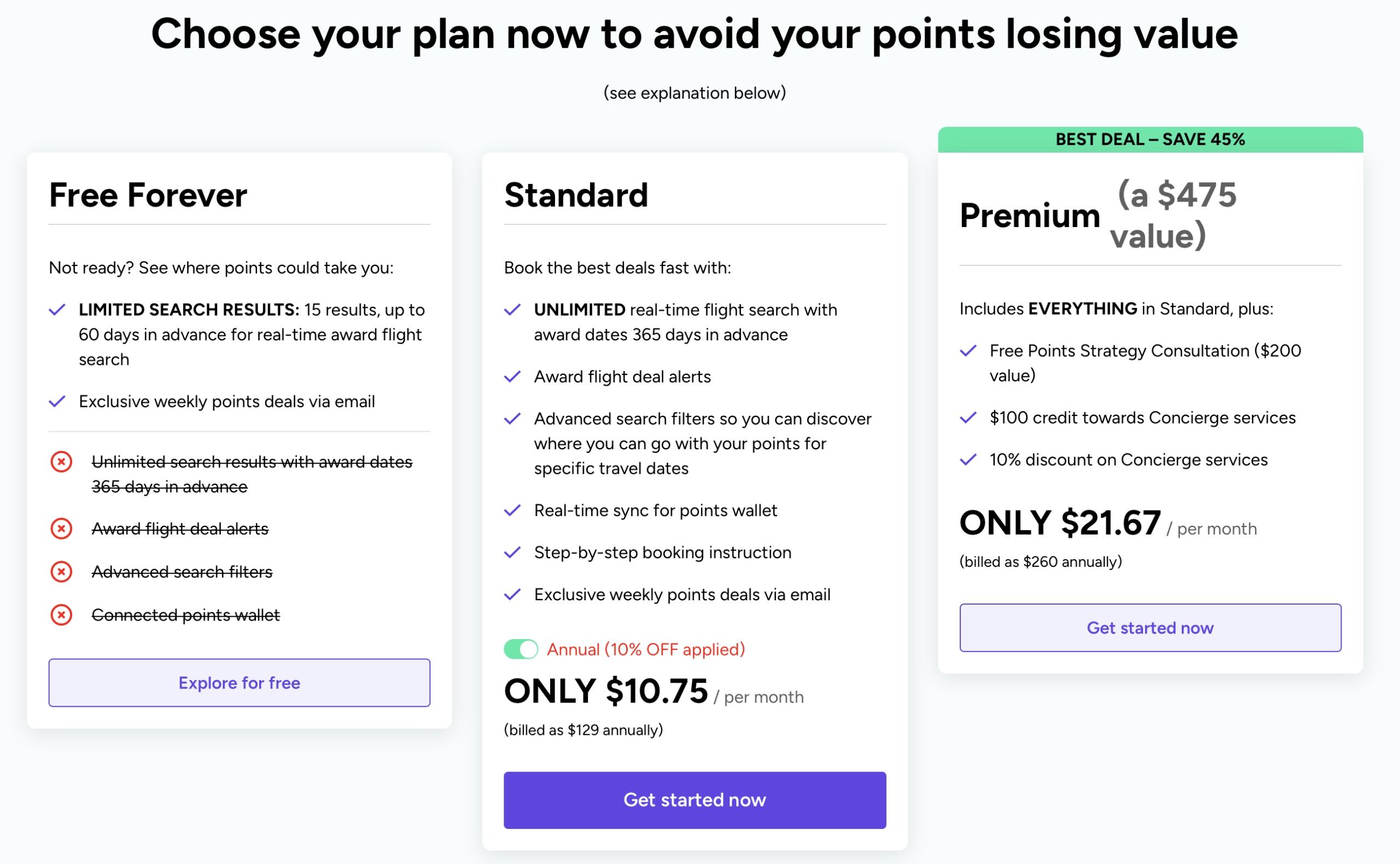This screenshot has height=864, width=1400.
Task: Click Get started now under Premium plan
Action: pyautogui.click(x=1150, y=628)
